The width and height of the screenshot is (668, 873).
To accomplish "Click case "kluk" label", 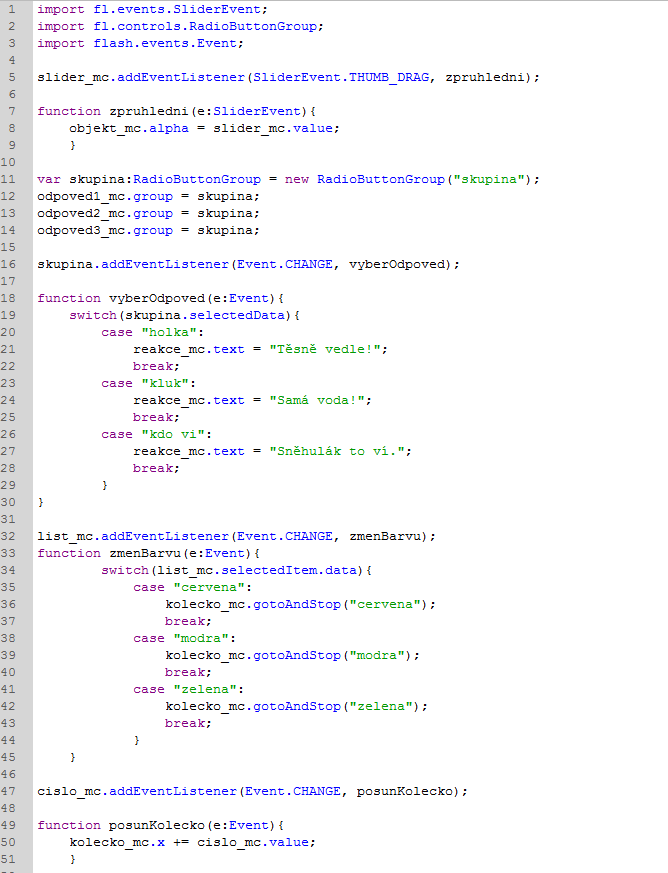I will [149, 384].
